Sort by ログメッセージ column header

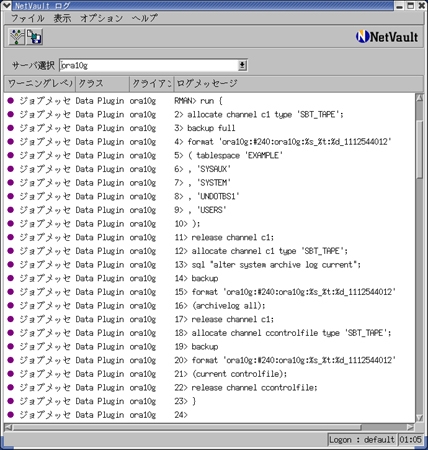tap(299, 84)
